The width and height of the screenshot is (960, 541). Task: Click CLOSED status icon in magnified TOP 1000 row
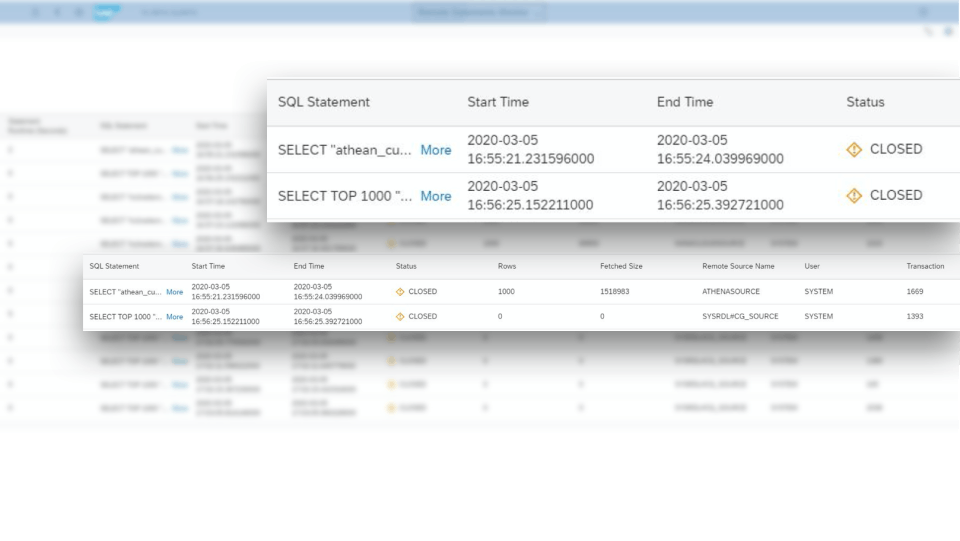click(853, 195)
